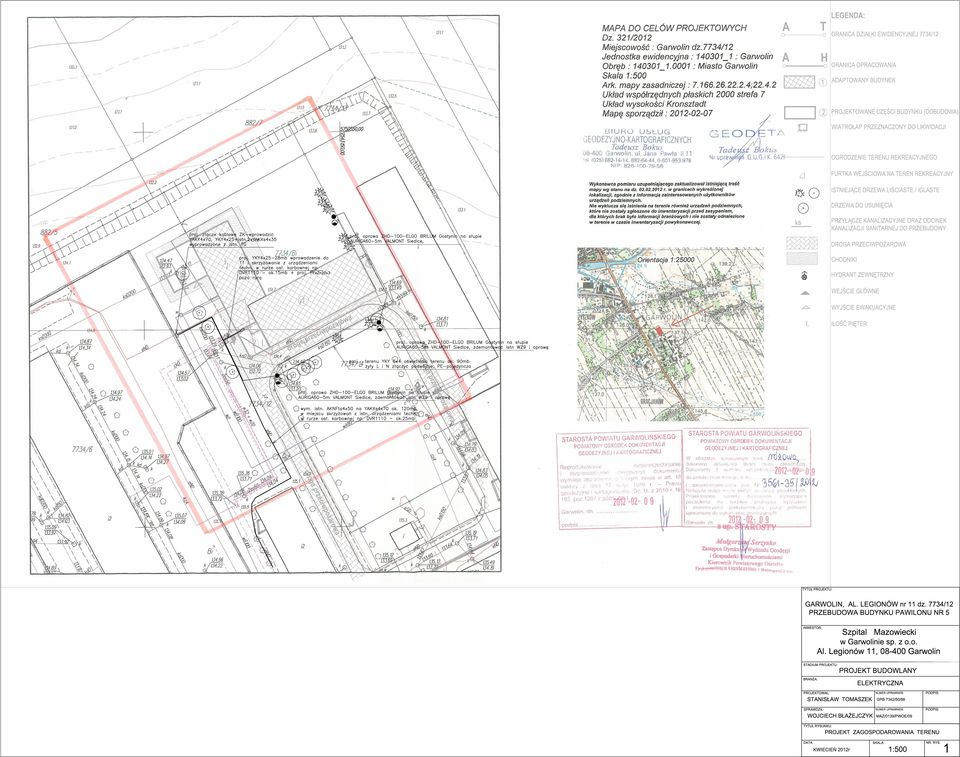
Task: Click the 'Szpital Mazowiecki' investor text
Action: (x=877, y=633)
